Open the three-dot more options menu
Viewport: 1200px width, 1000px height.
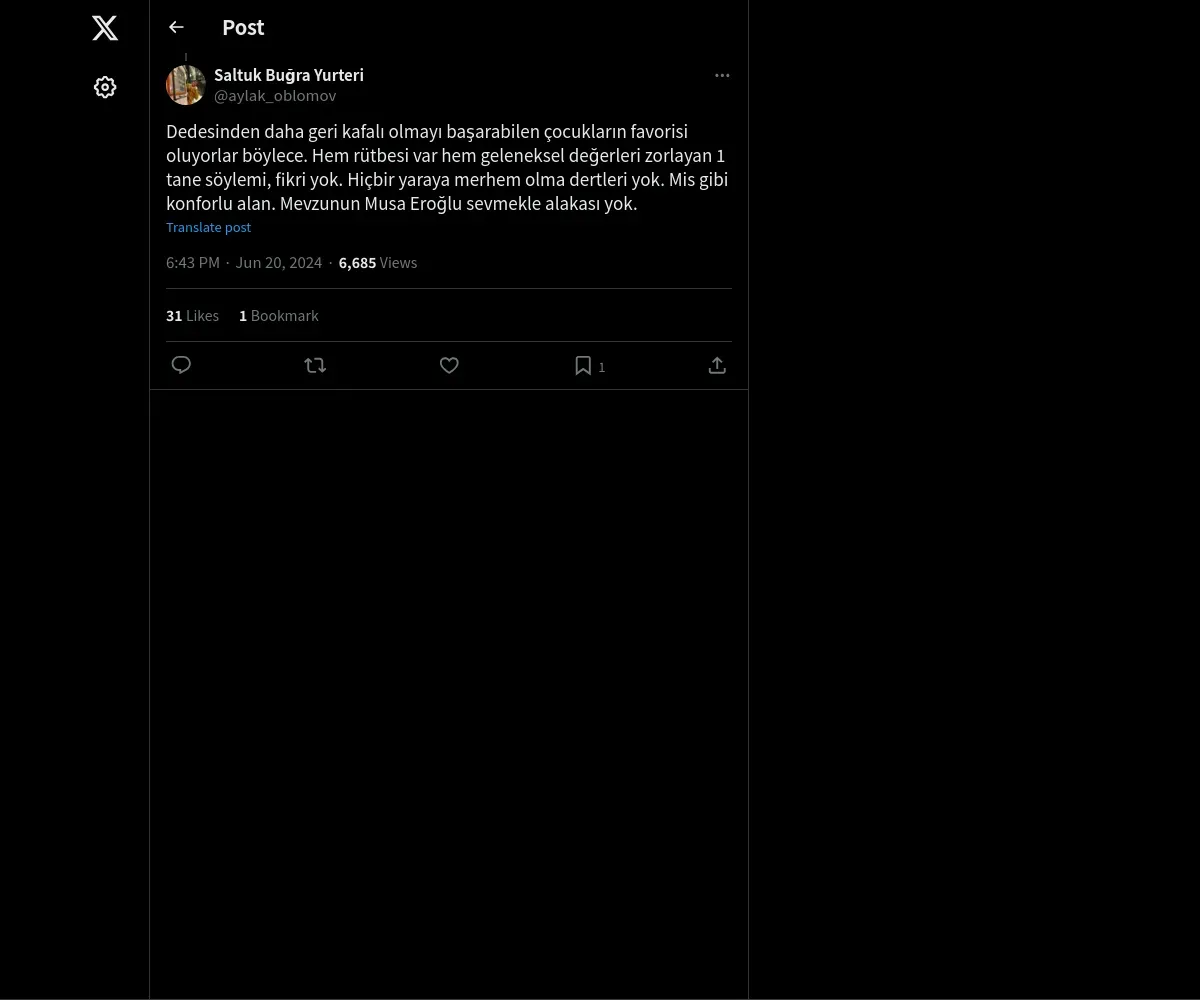(722, 76)
